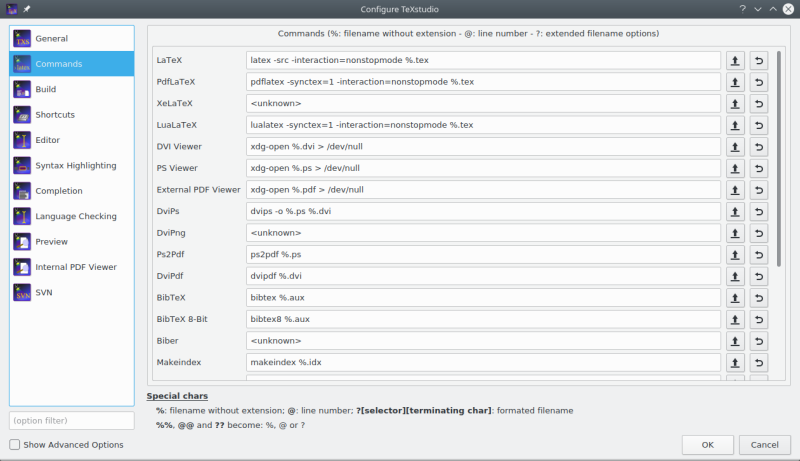Browse for DviPng executable
800x461 pixels.
click(735, 233)
